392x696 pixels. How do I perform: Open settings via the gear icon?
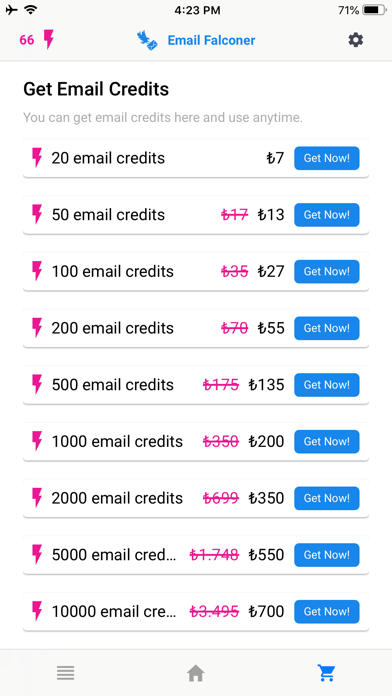(x=356, y=40)
